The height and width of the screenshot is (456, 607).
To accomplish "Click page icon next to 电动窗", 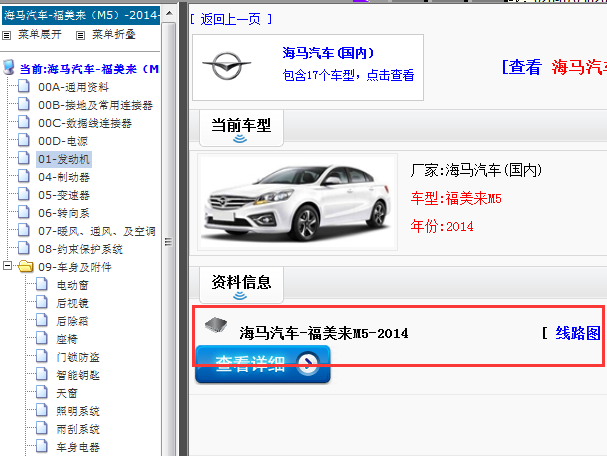I will coord(42,284).
